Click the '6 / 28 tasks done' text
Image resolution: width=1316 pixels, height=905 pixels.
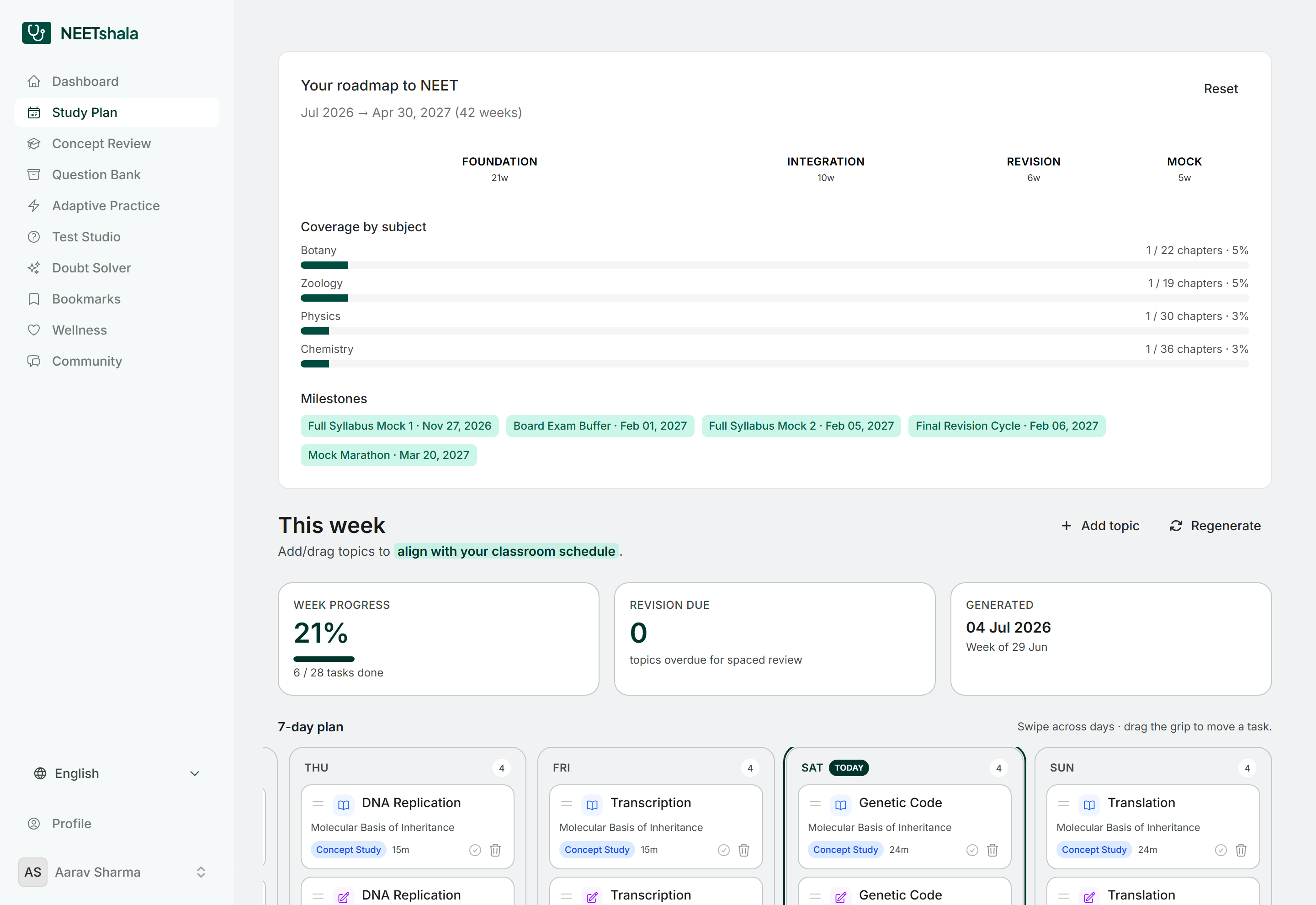pos(338,672)
